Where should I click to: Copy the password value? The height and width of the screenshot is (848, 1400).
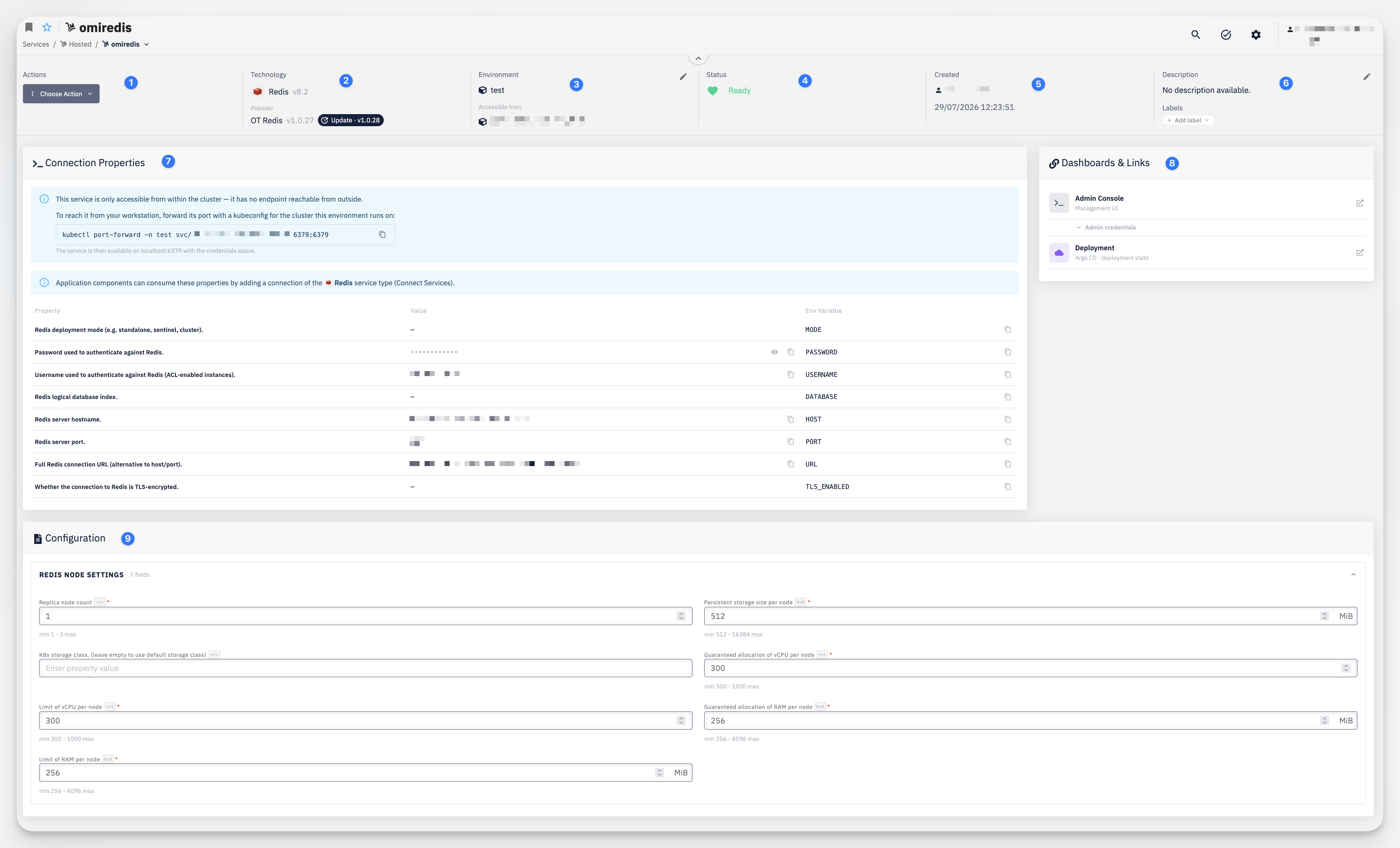point(790,352)
